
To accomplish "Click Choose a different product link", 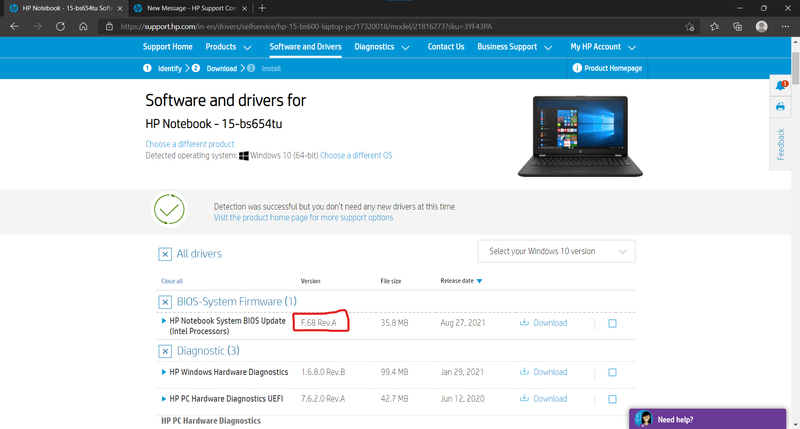I will (x=190, y=144).
